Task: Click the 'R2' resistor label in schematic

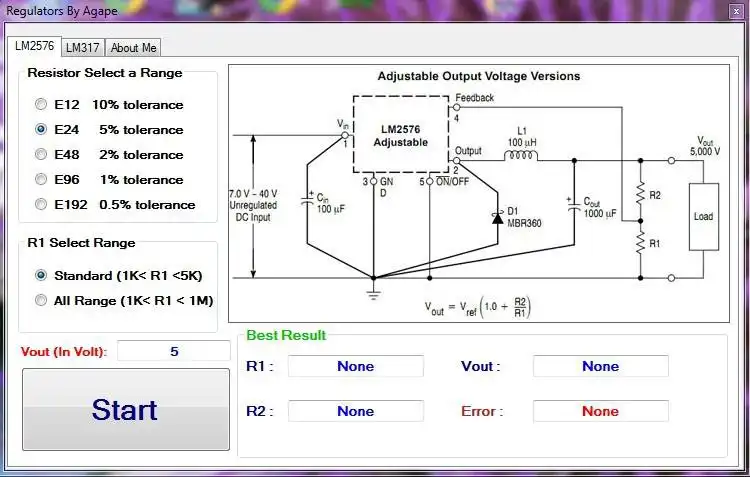Action: 655,195
